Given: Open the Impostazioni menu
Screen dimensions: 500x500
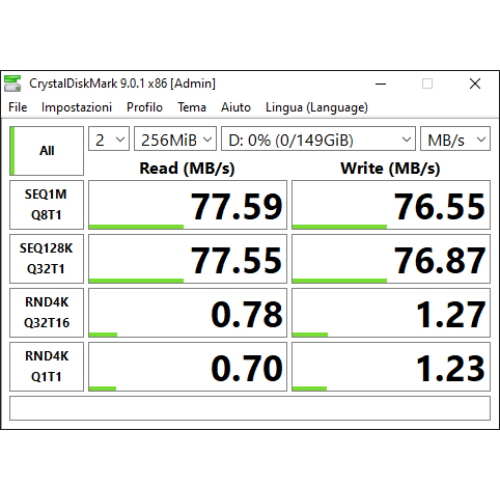Looking at the screenshot, I should coord(76,107).
